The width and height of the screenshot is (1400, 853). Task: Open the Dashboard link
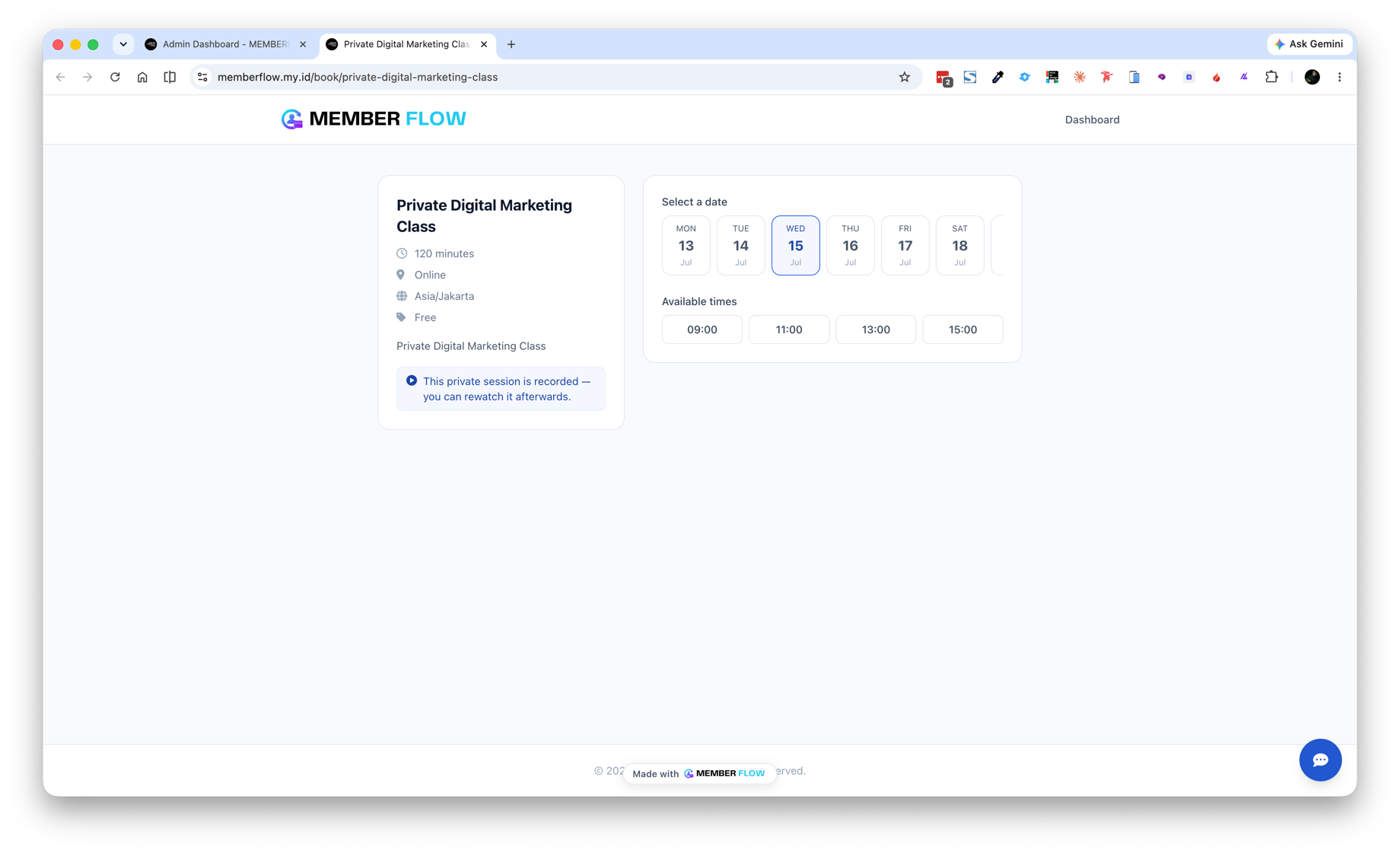[1092, 119]
